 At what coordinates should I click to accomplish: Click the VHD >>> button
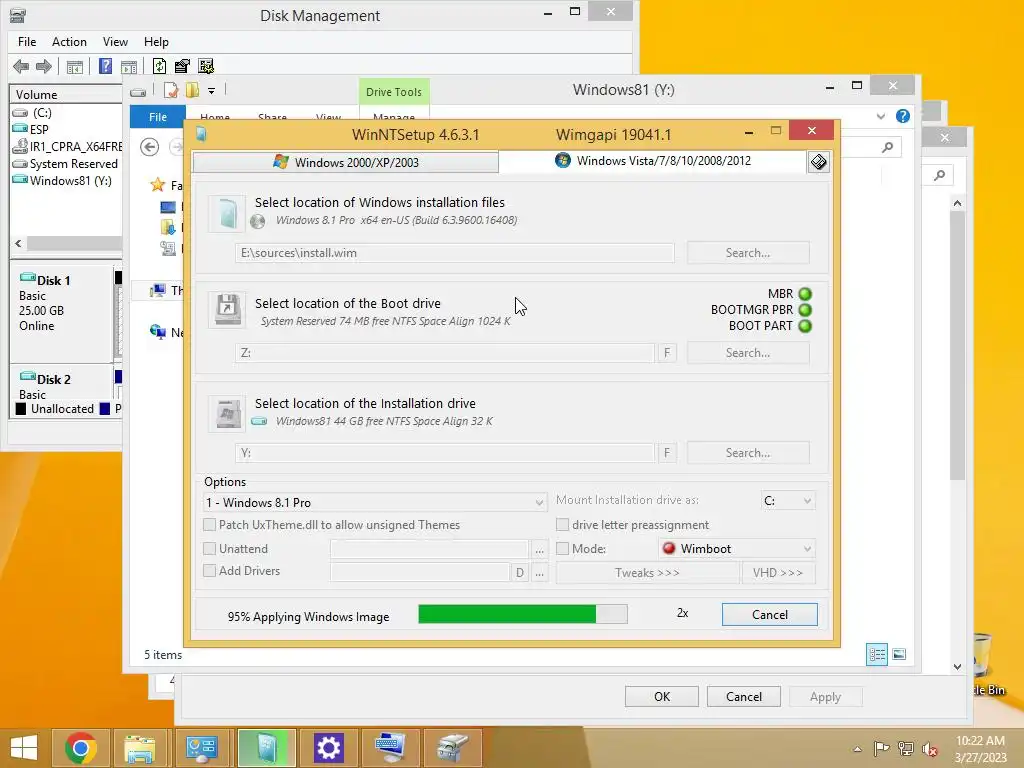click(778, 573)
